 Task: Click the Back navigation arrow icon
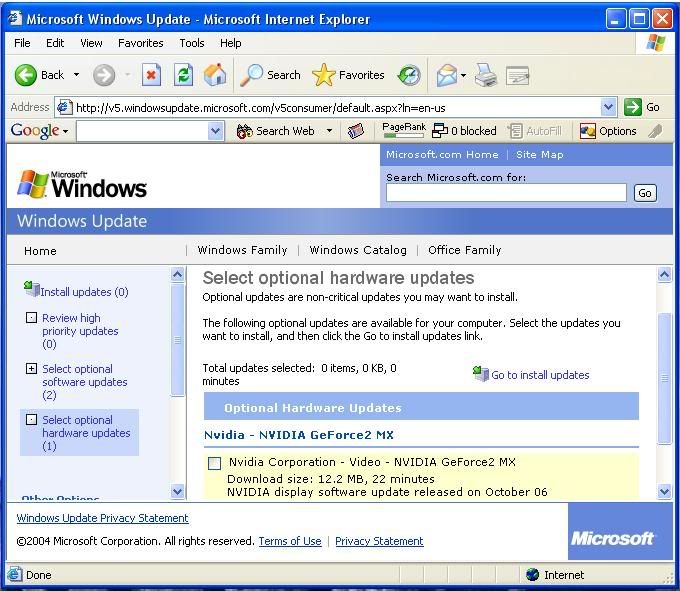tap(26, 75)
